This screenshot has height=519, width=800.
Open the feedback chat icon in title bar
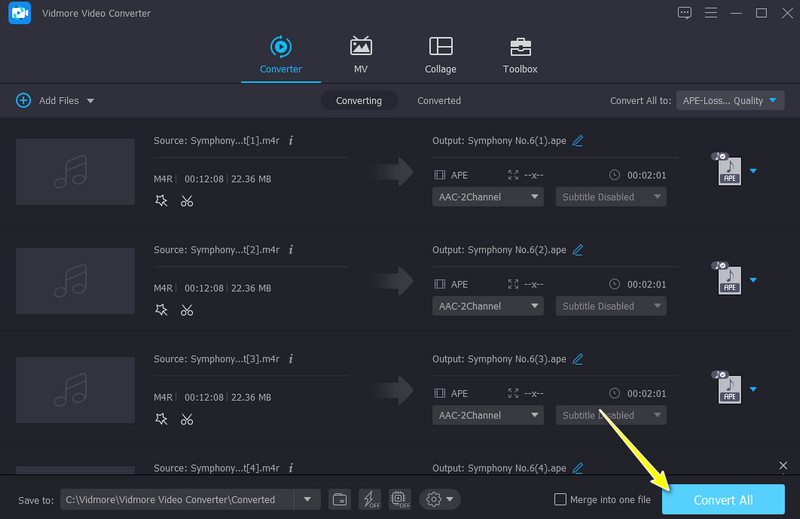coord(684,13)
